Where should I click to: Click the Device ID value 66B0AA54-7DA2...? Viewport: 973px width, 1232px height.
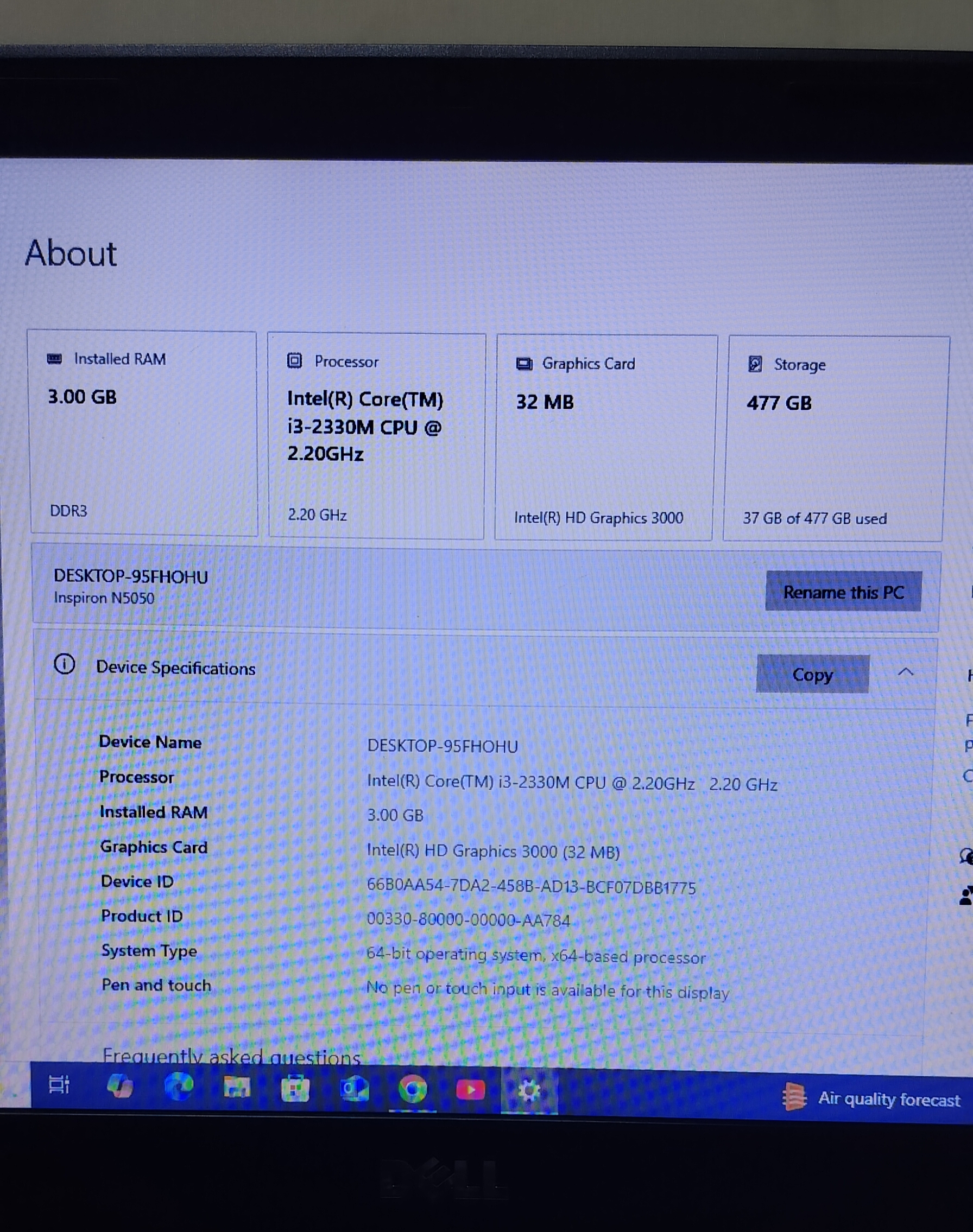[531, 887]
